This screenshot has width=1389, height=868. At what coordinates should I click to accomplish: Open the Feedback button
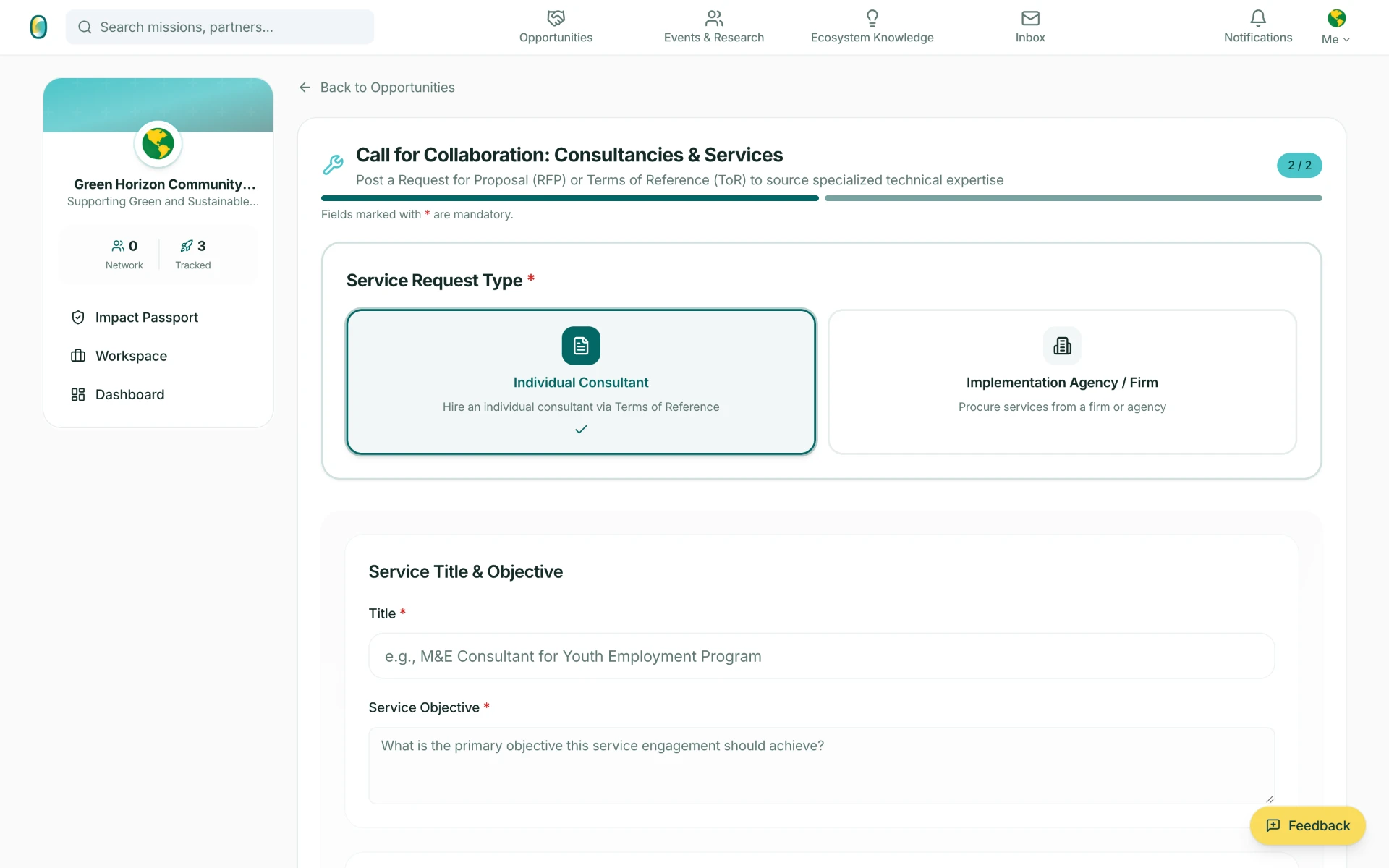point(1307,826)
